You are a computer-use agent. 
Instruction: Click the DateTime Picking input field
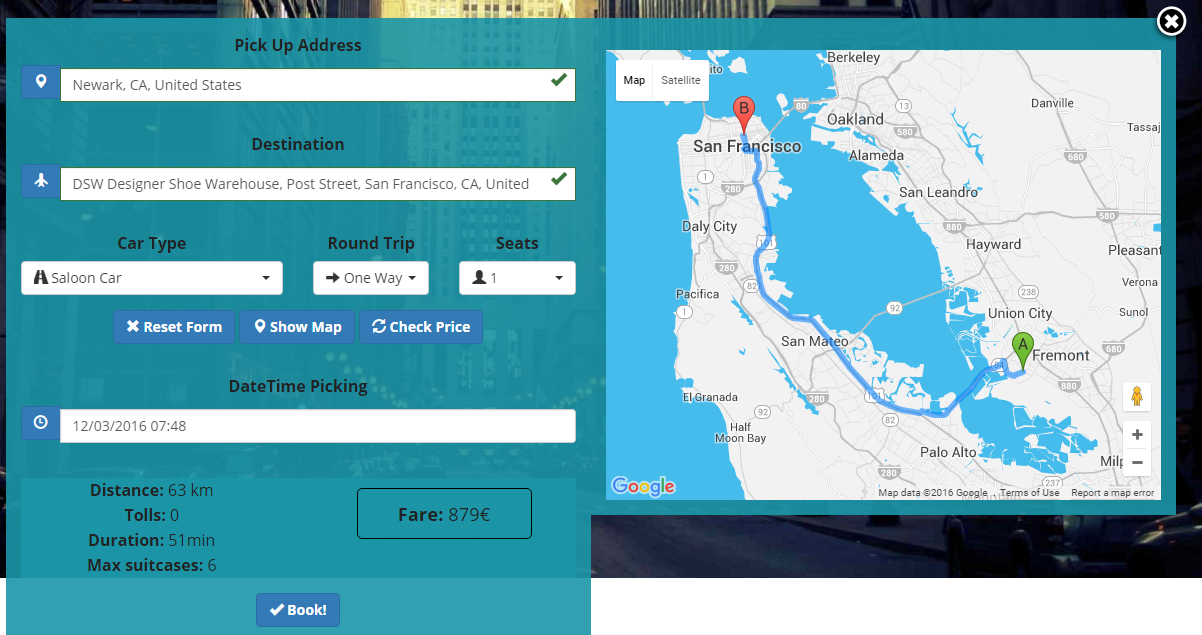pos(318,426)
